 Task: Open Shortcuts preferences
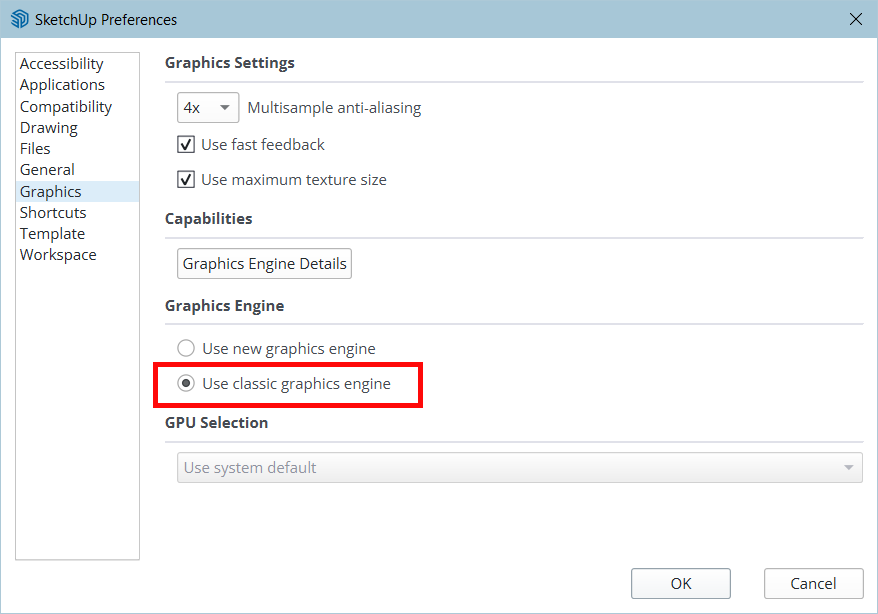(53, 213)
